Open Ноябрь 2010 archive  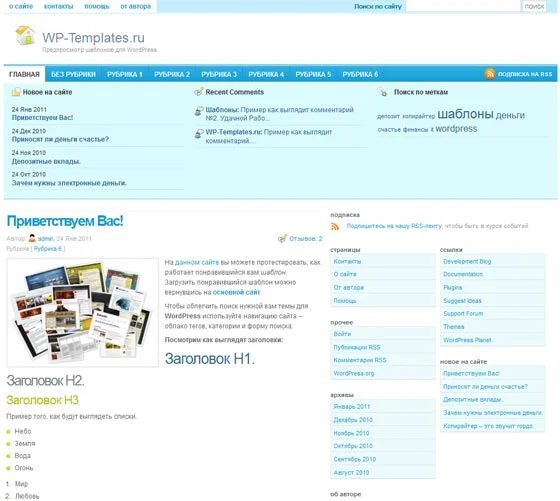(351, 433)
